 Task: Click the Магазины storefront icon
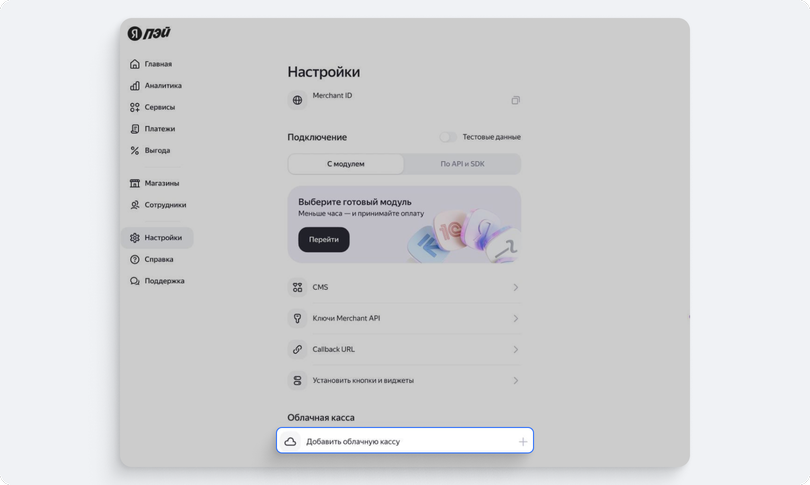[135, 183]
